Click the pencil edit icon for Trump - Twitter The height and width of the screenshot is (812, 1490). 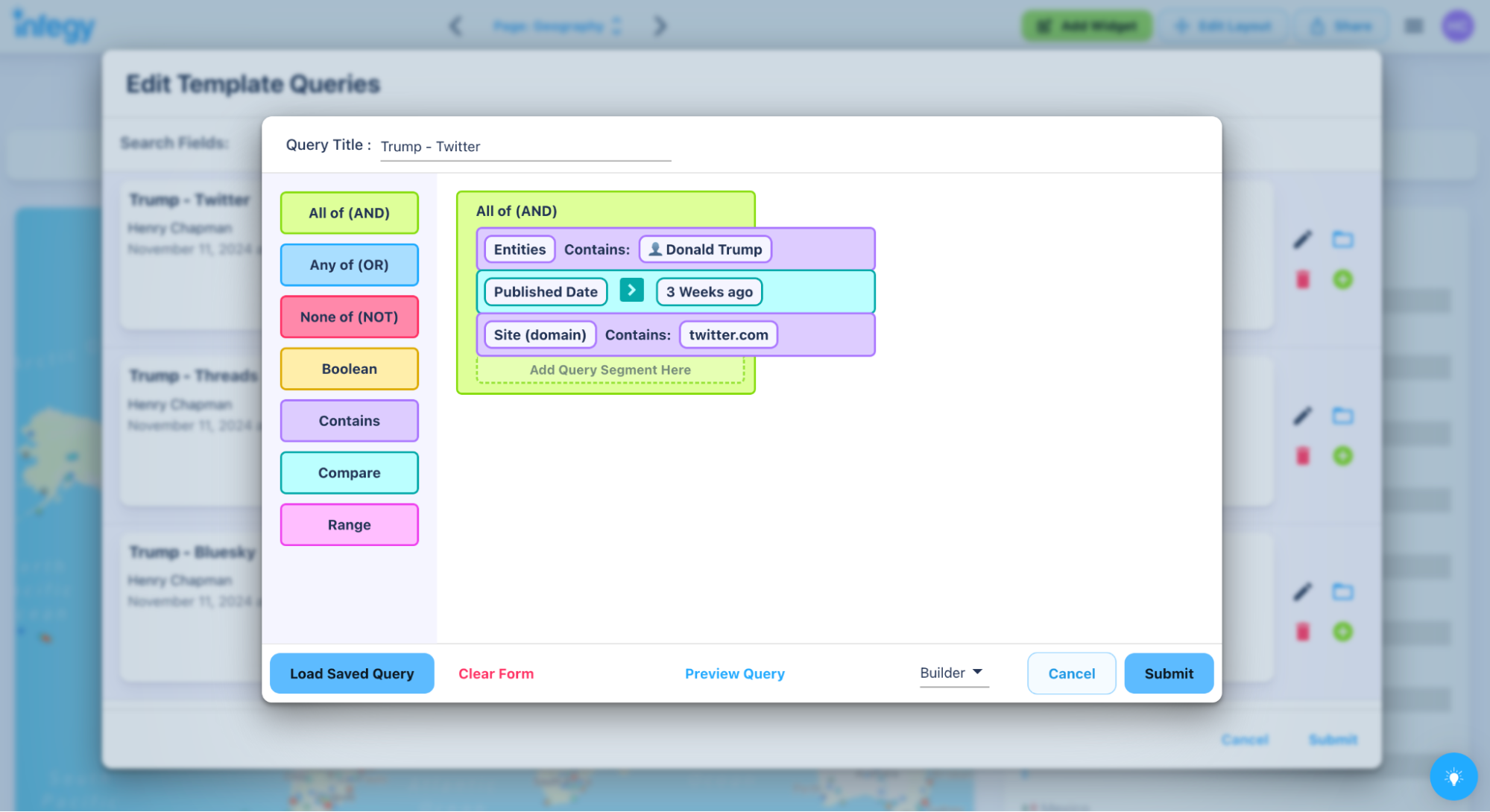tap(1302, 240)
